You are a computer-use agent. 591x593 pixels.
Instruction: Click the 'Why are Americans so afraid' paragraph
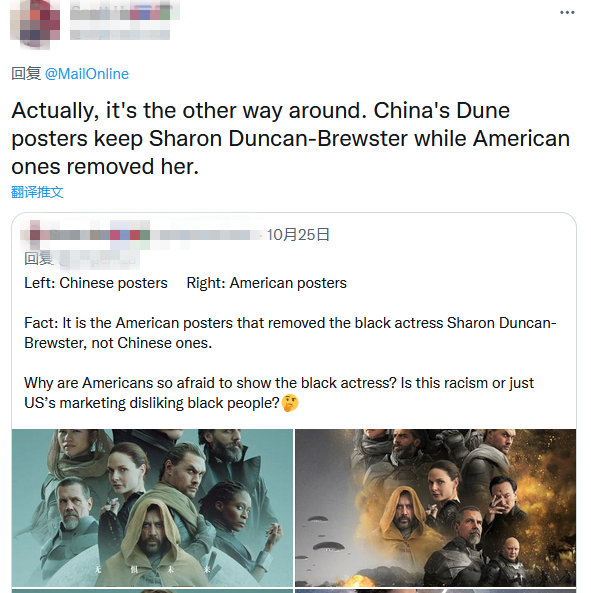click(x=279, y=393)
